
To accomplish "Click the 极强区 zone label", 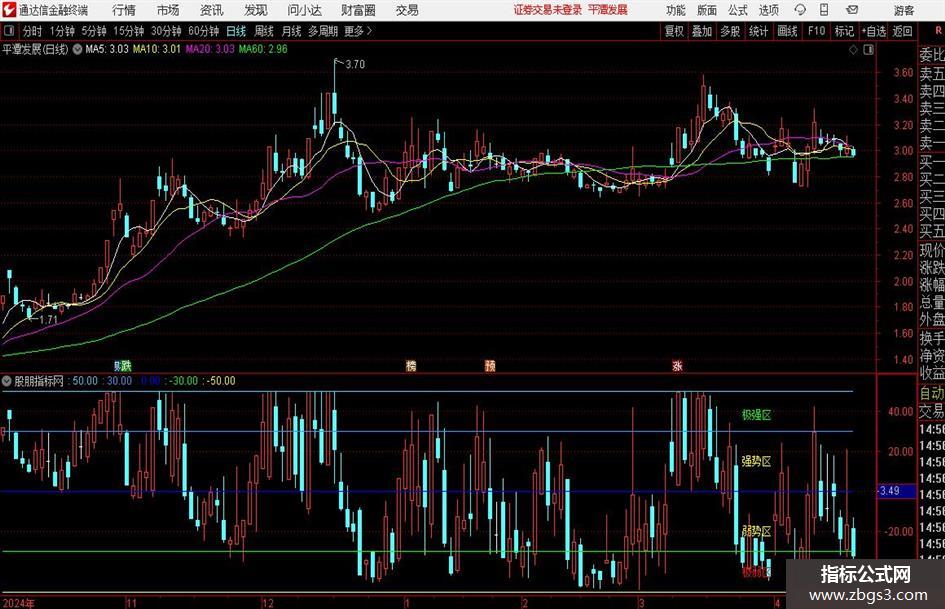I will point(756,415).
